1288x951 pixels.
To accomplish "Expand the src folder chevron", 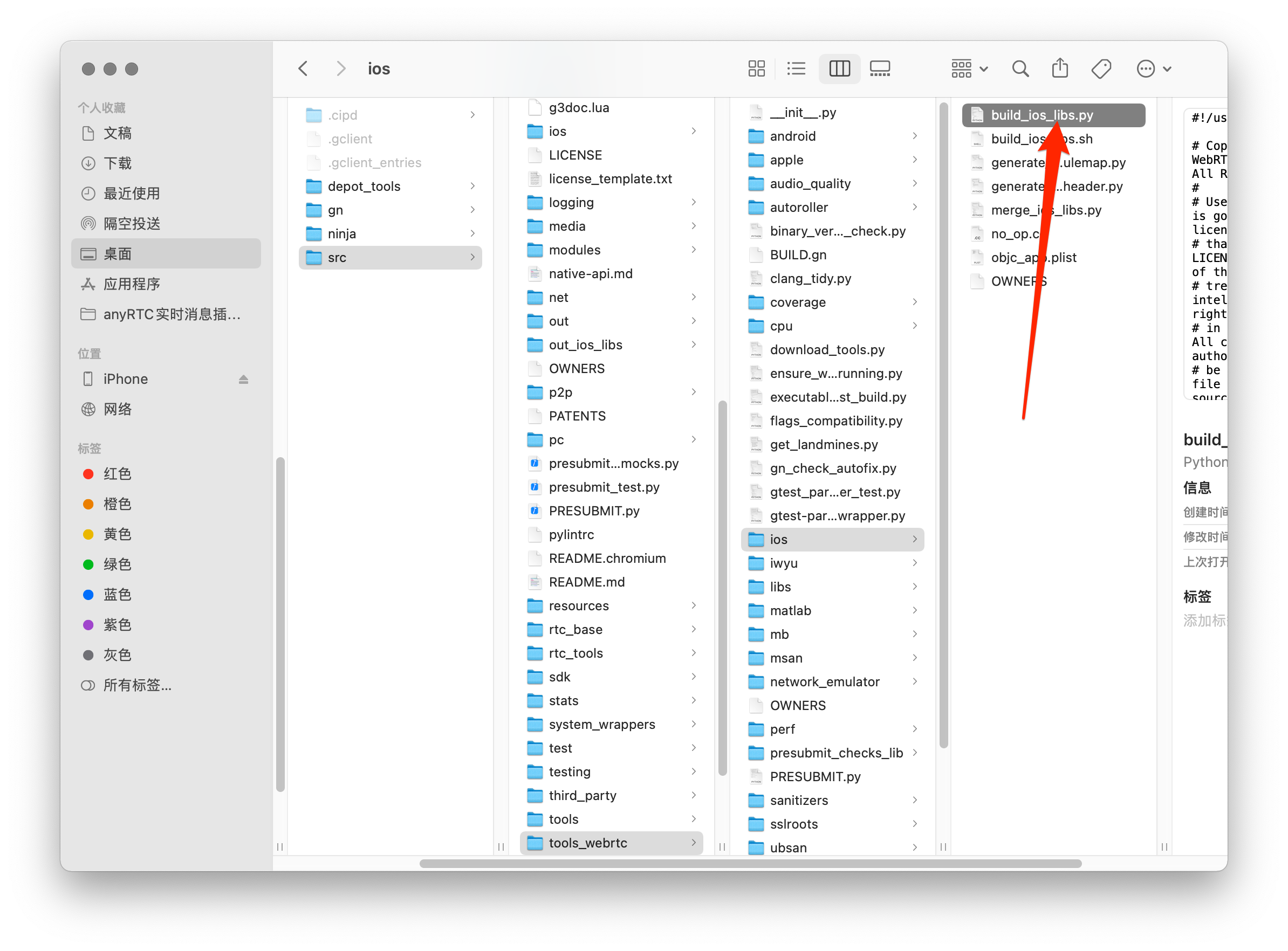I will click(472, 257).
